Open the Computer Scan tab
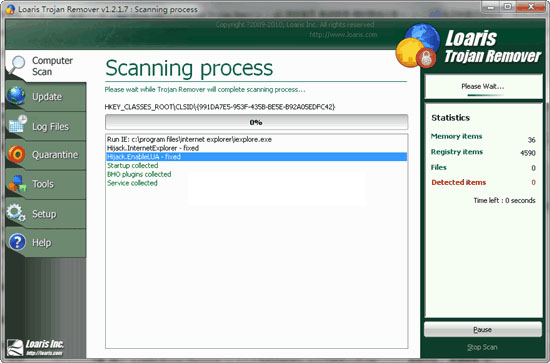 click(46, 66)
